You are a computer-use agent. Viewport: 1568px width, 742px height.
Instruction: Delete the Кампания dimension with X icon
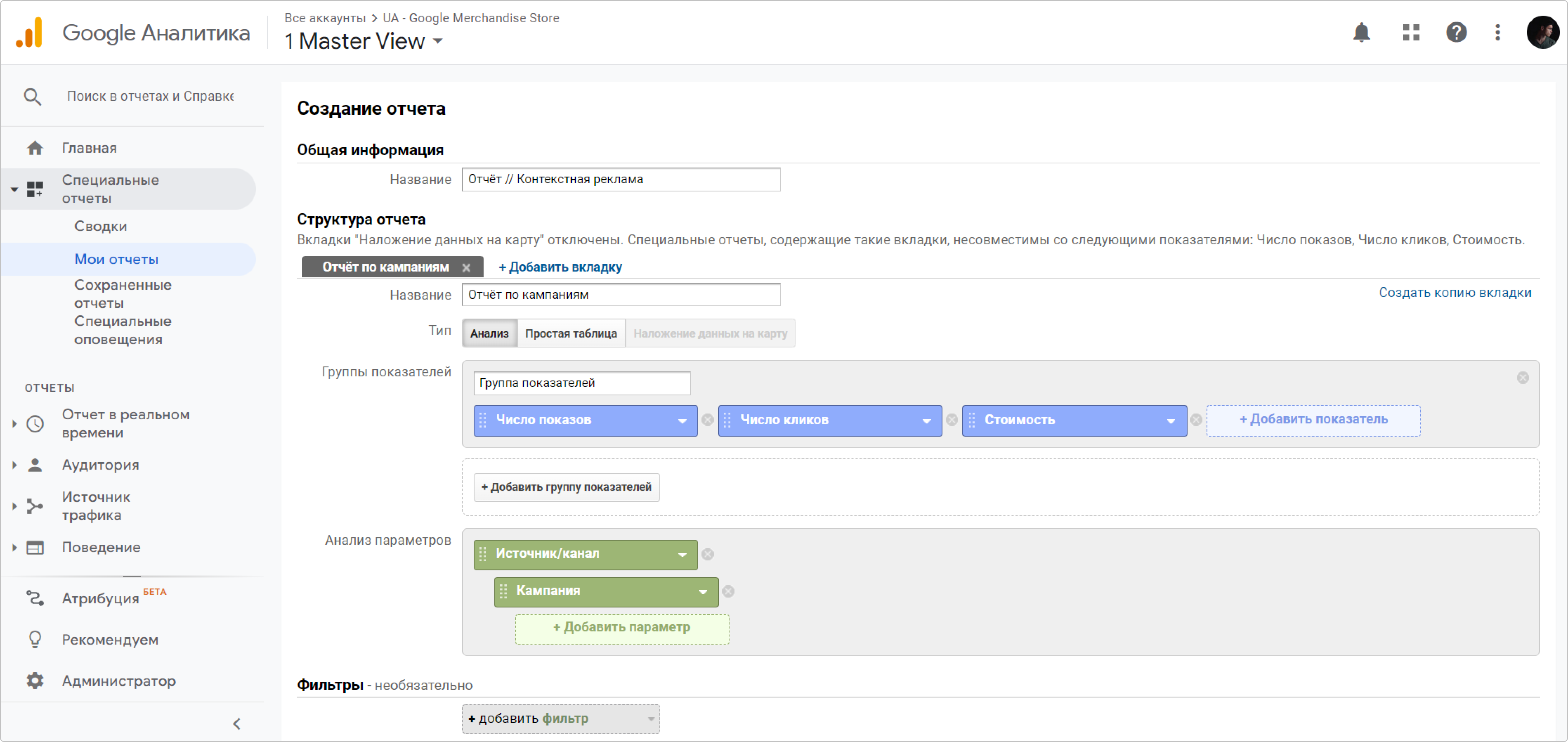tap(728, 592)
